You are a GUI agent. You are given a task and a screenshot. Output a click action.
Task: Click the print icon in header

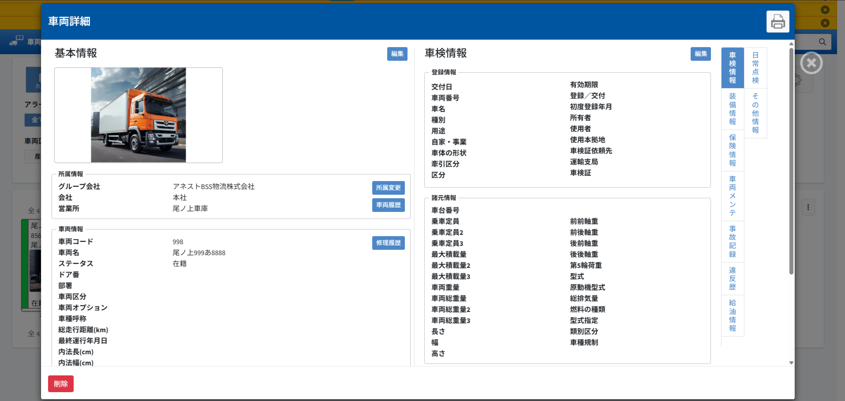point(777,21)
